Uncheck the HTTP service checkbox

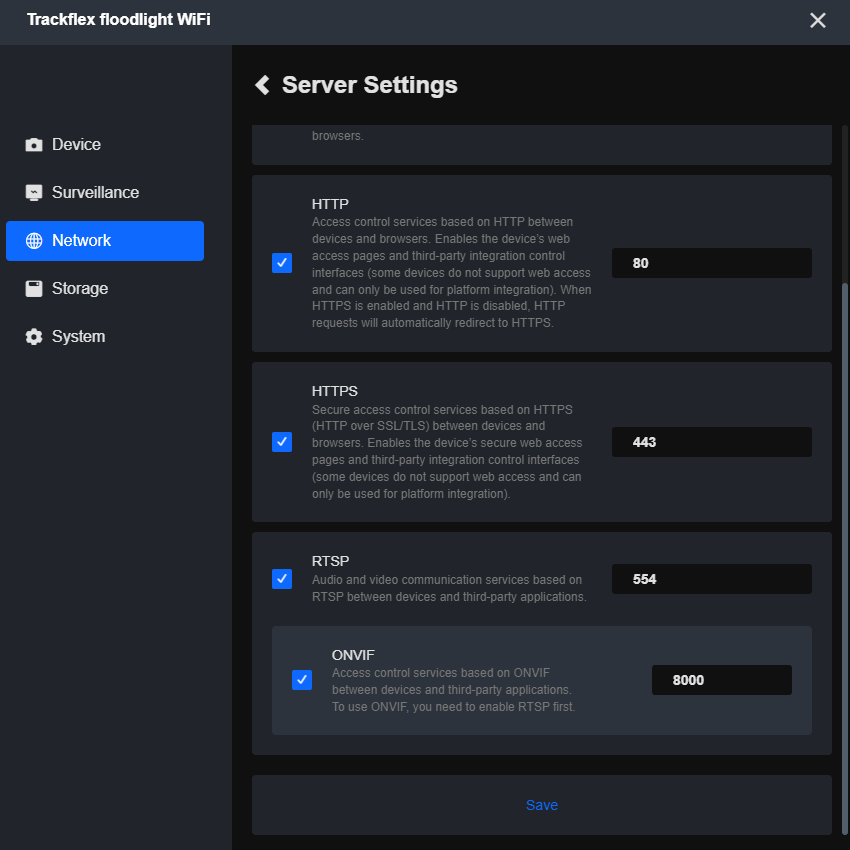coord(282,263)
